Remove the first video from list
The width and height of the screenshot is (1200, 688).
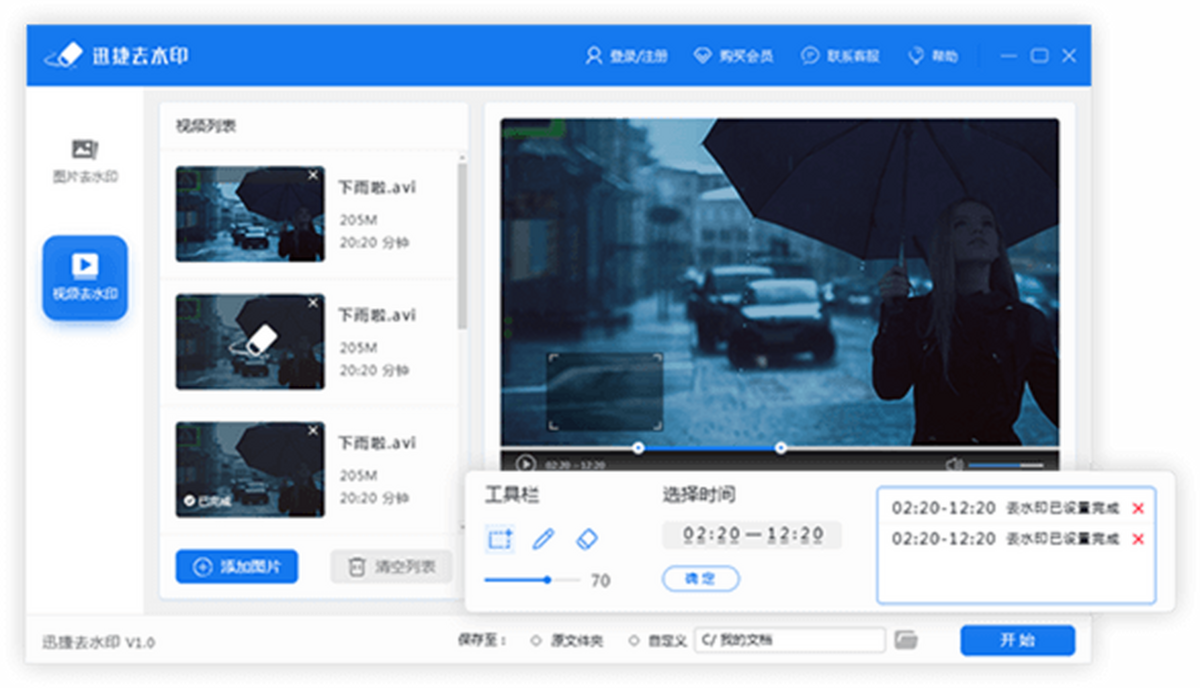click(313, 176)
